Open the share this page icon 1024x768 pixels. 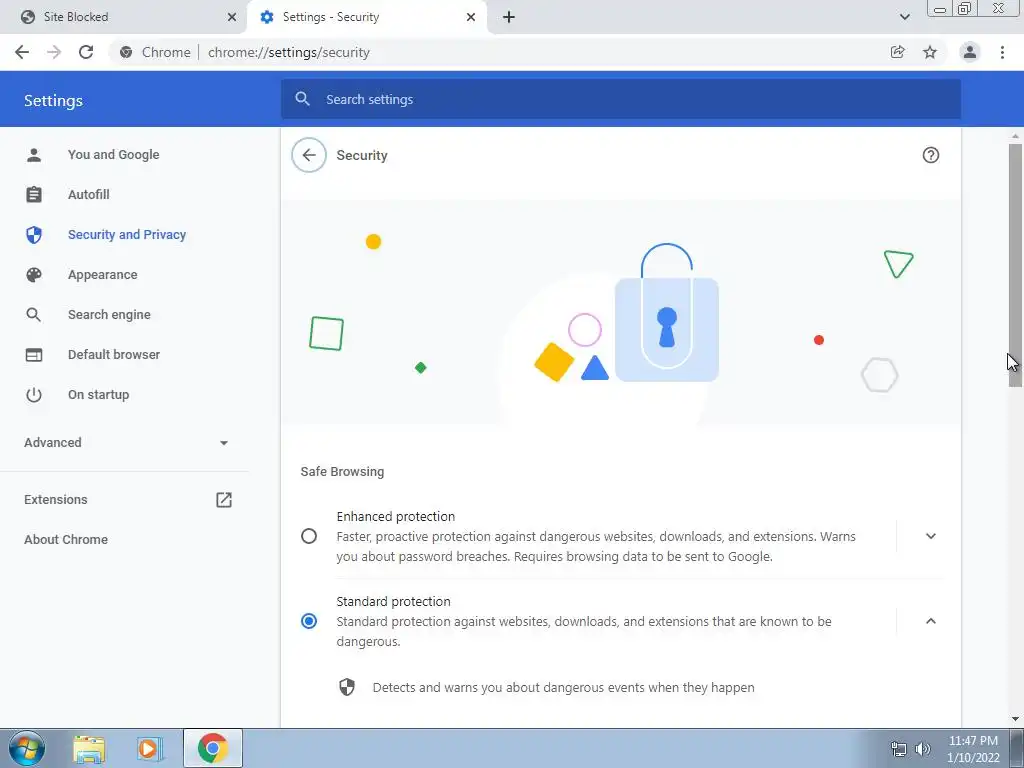[898, 52]
